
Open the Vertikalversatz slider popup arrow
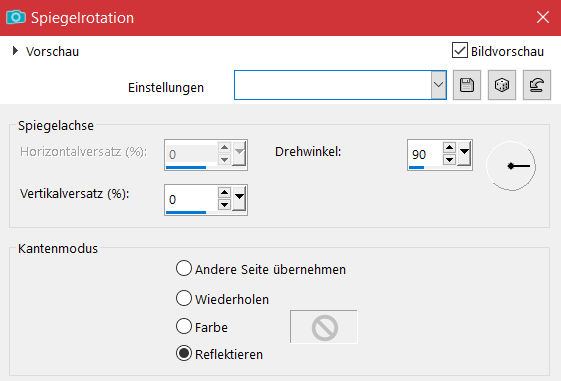pos(239,198)
